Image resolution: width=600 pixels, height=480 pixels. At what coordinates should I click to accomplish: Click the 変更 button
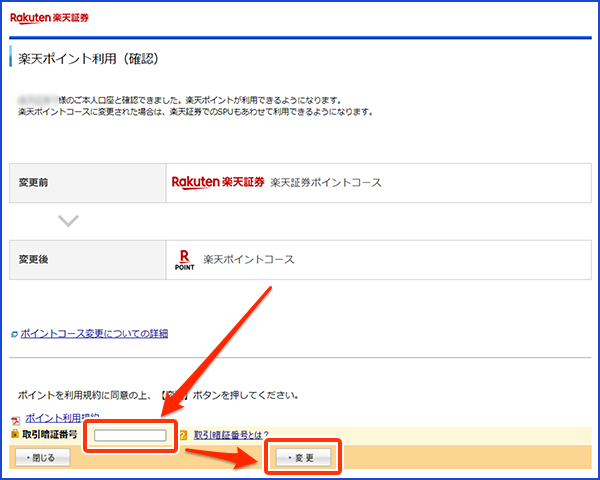[303, 457]
